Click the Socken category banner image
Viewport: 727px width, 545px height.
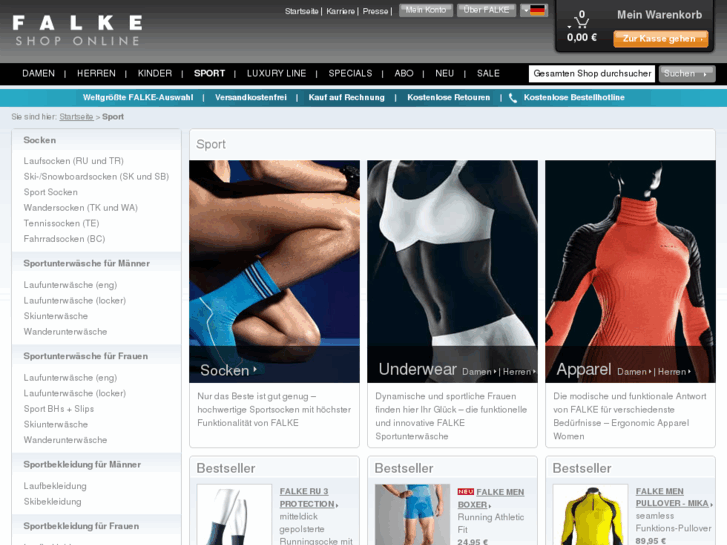(x=274, y=271)
